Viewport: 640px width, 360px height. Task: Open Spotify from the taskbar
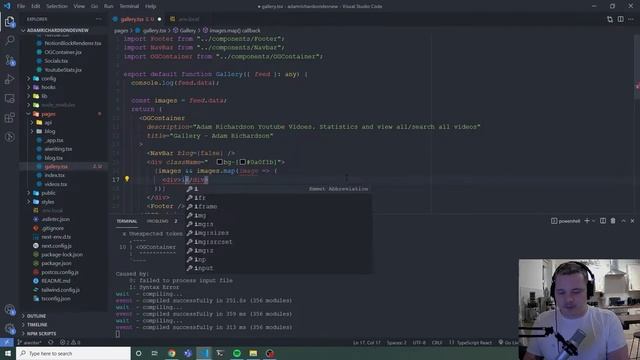click(237, 353)
